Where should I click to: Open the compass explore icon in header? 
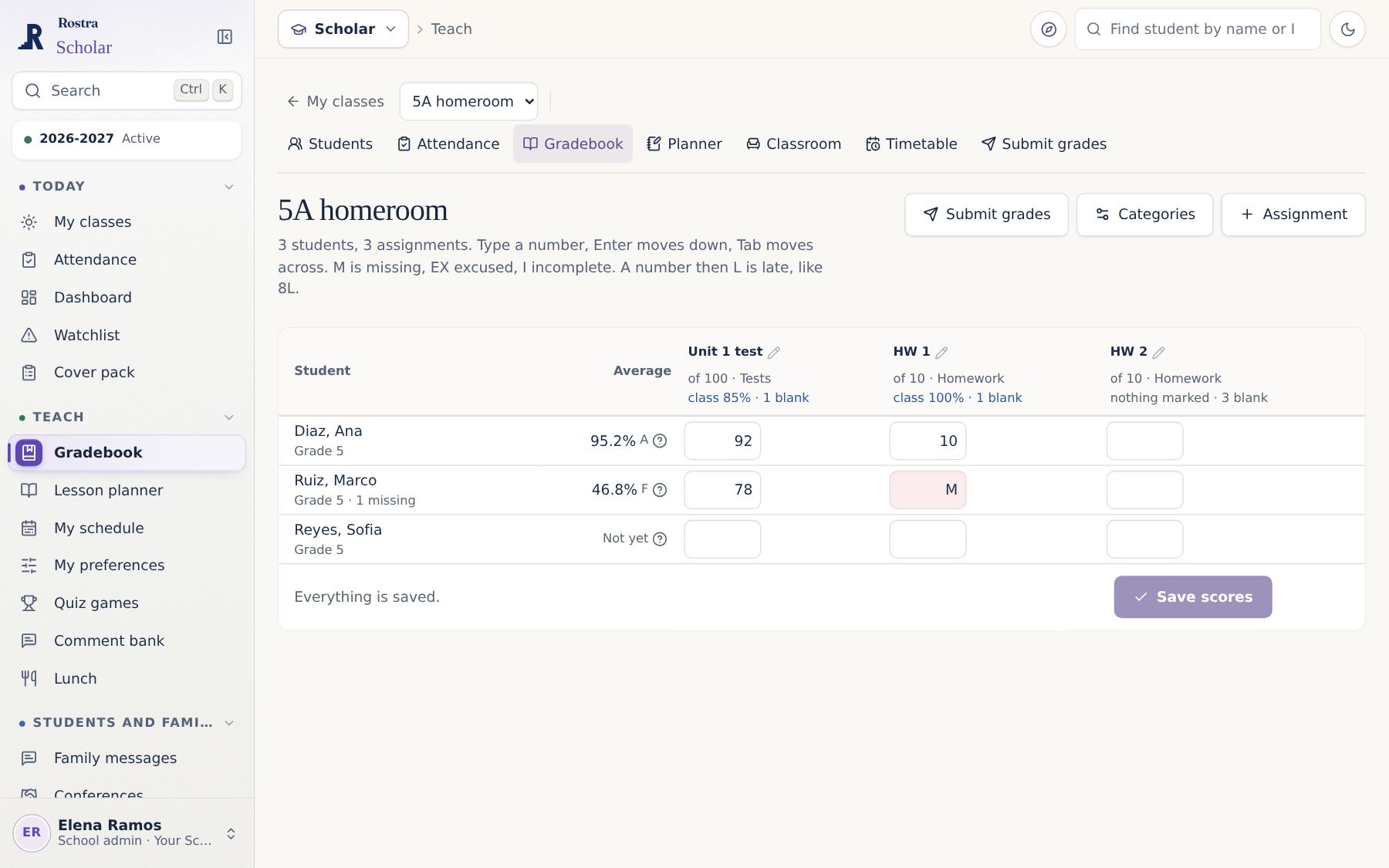pyautogui.click(x=1048, y=29)
